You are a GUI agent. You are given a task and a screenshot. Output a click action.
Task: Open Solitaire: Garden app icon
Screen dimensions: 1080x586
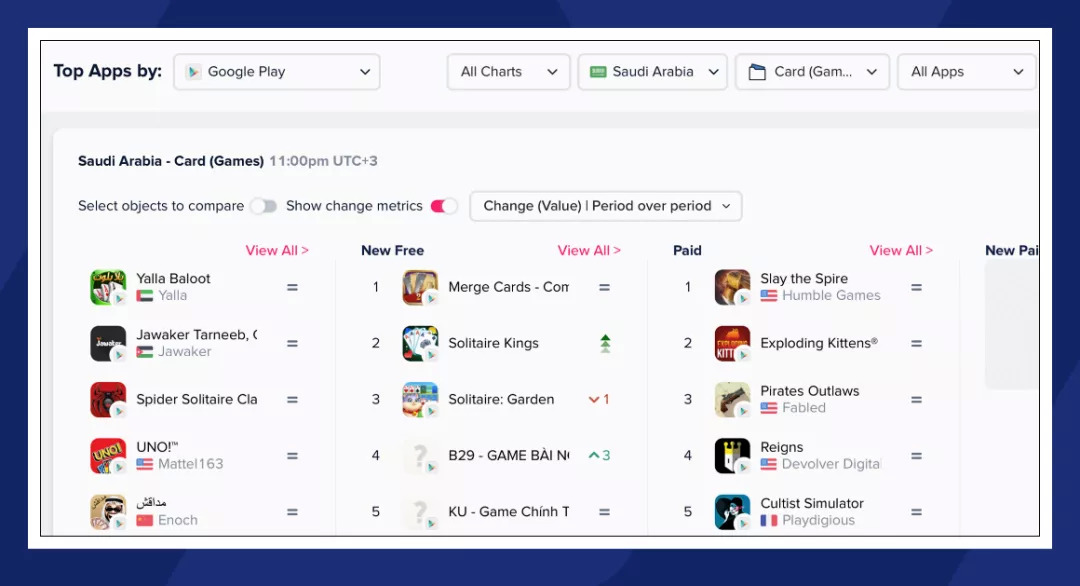[420, 399]
